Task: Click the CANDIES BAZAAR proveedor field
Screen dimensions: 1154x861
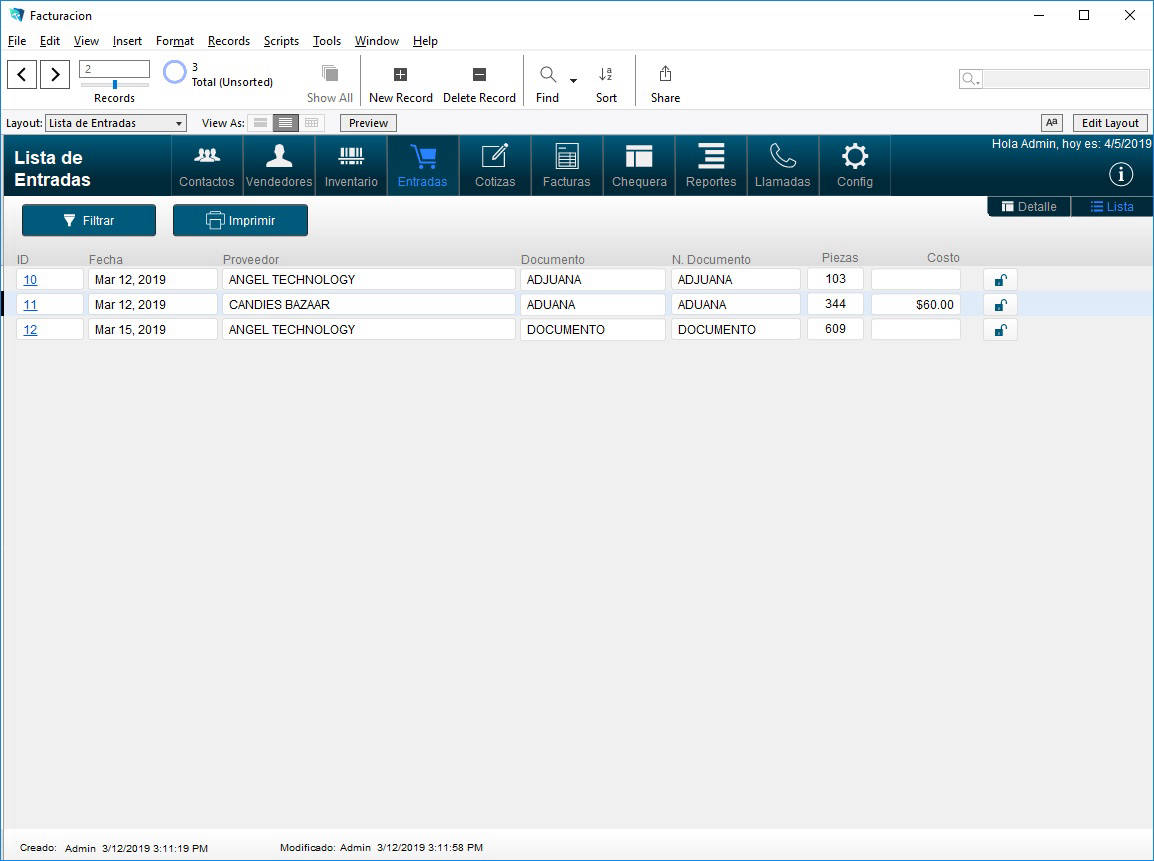Action: [369, 305]
